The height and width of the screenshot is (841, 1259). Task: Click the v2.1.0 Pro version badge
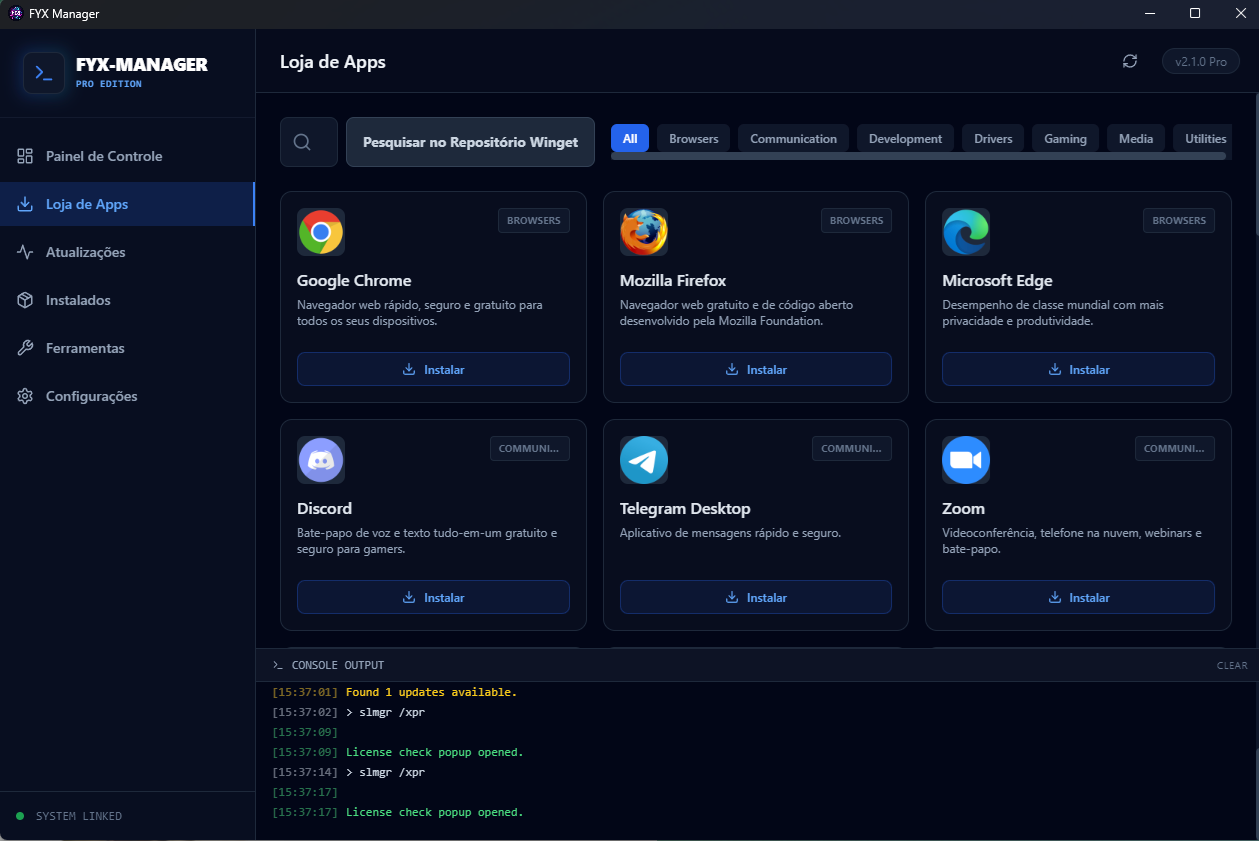(1200, 61)
